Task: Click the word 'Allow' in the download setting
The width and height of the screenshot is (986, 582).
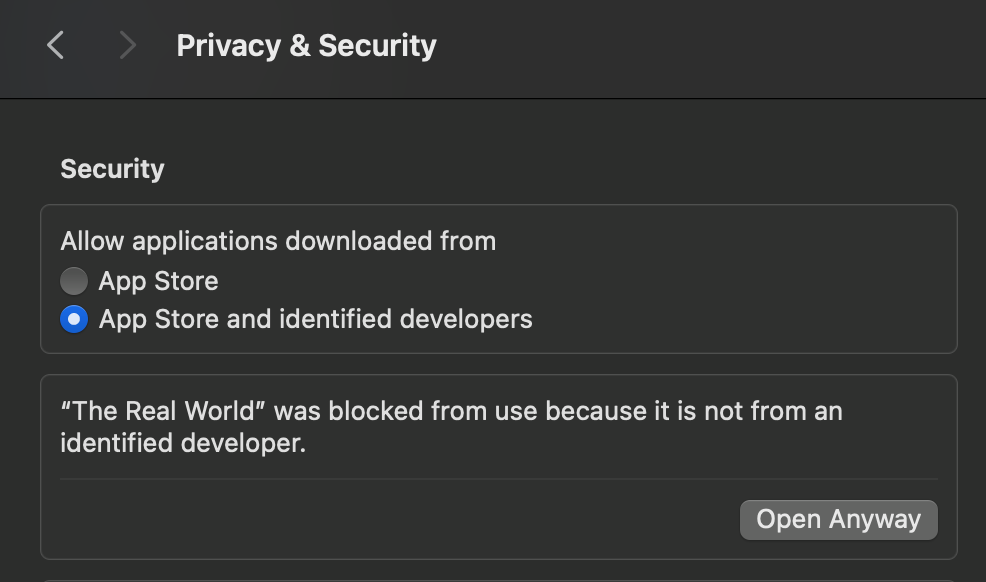Action: [93, 241]
